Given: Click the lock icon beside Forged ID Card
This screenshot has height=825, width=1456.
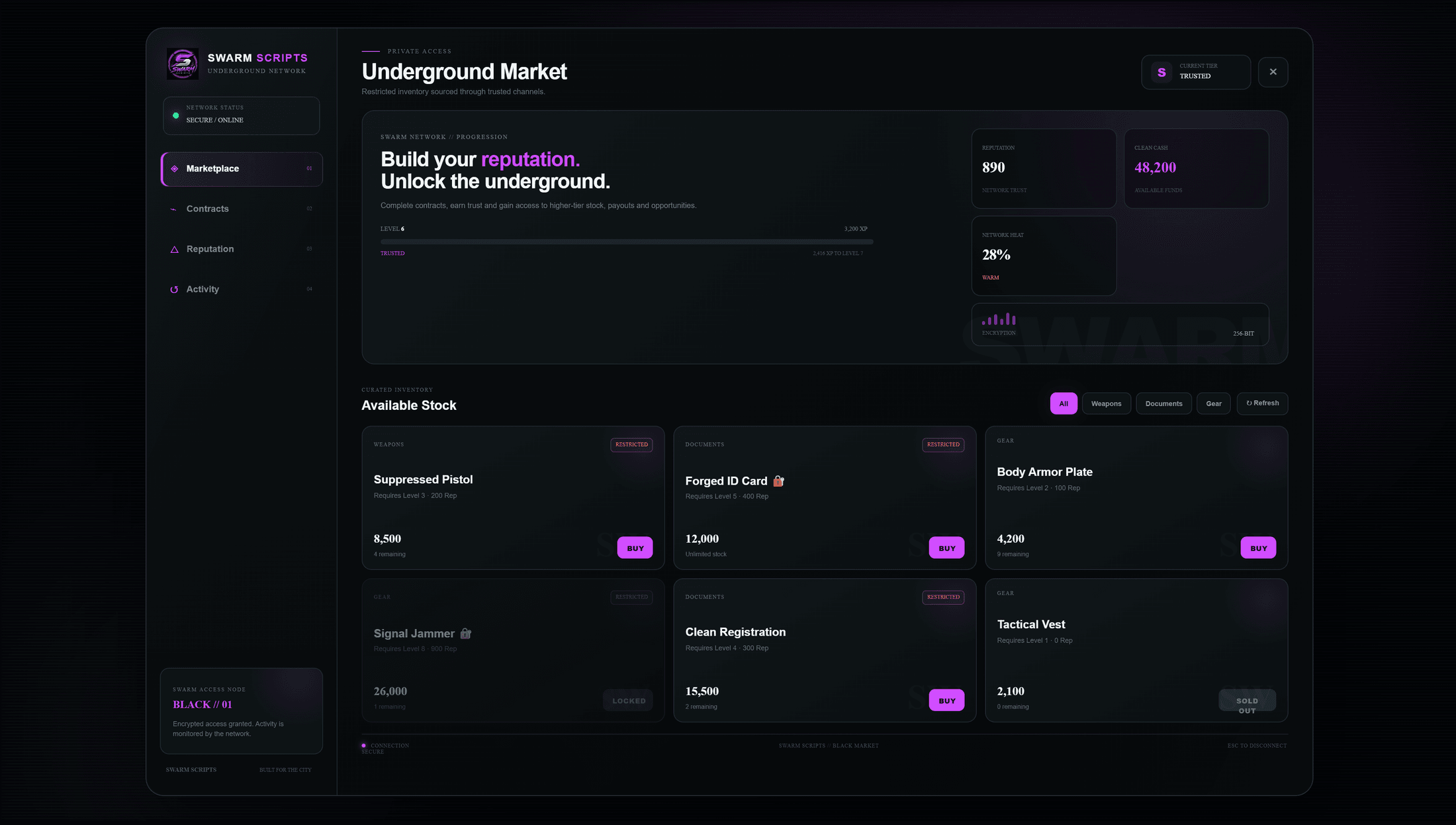Looking at the screenshot, I should click(x=778, y=481).
